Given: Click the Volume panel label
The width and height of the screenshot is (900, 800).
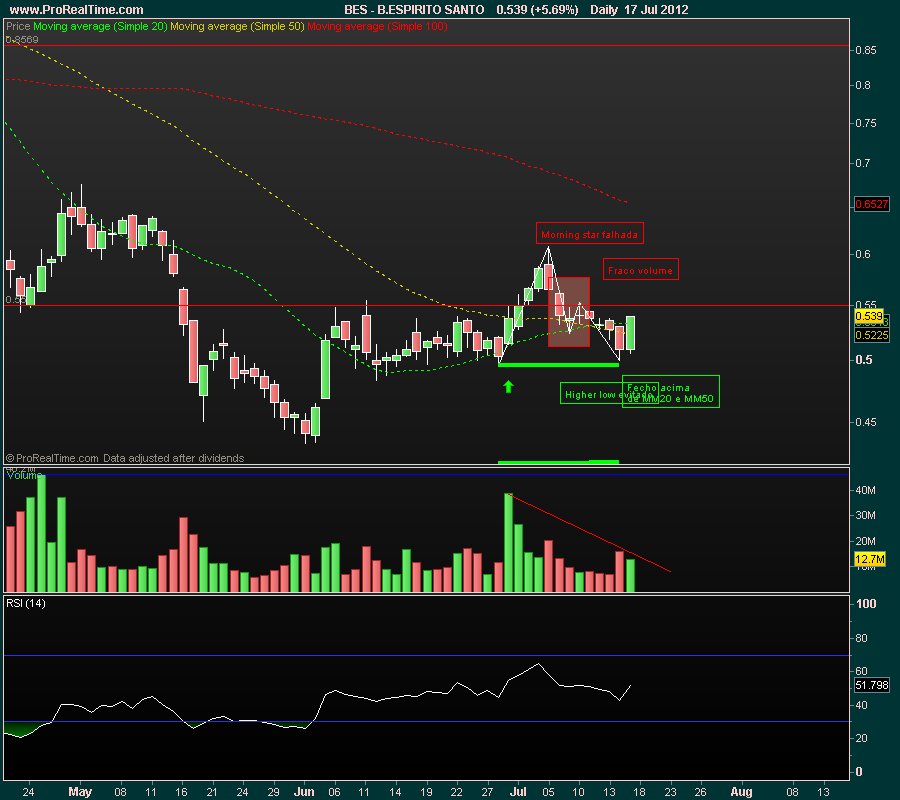Looking at the screenshot, I should coord(24,475).
